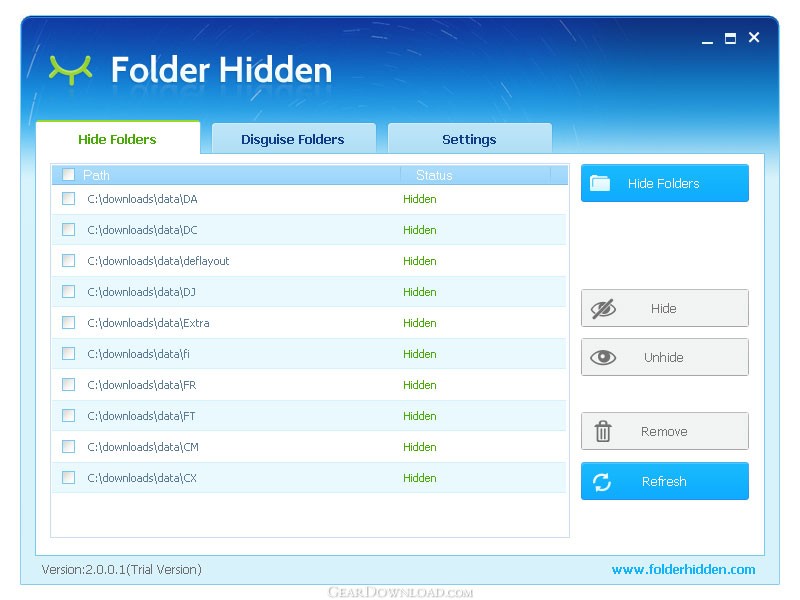This screenshot has width=800, height=600.
Task: Minimize the Folder Hidden window
Action: pos(707,42)
